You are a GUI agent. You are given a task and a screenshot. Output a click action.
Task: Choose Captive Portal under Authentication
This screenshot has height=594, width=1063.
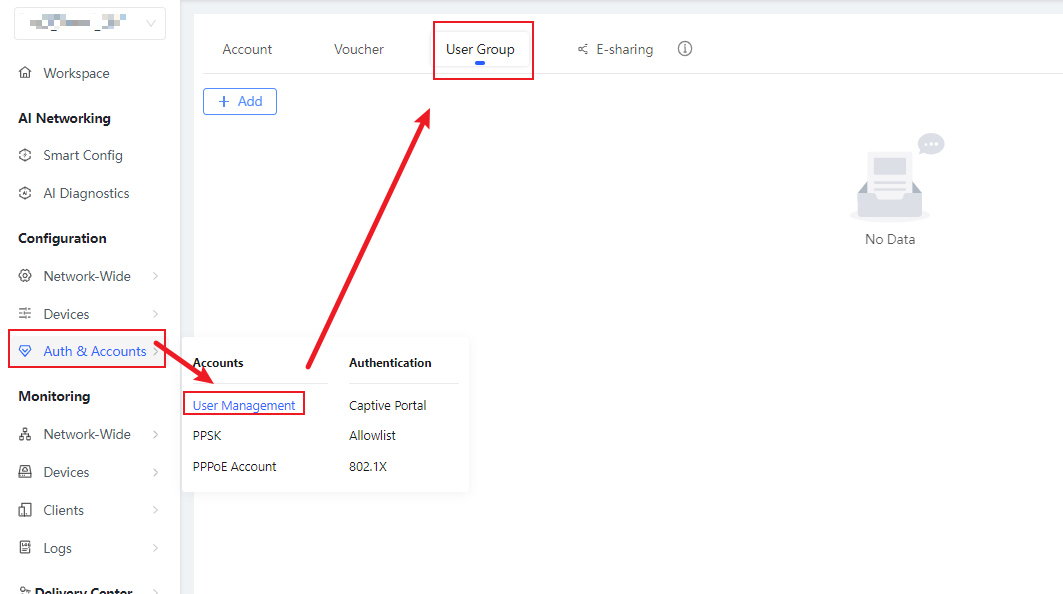388,405
